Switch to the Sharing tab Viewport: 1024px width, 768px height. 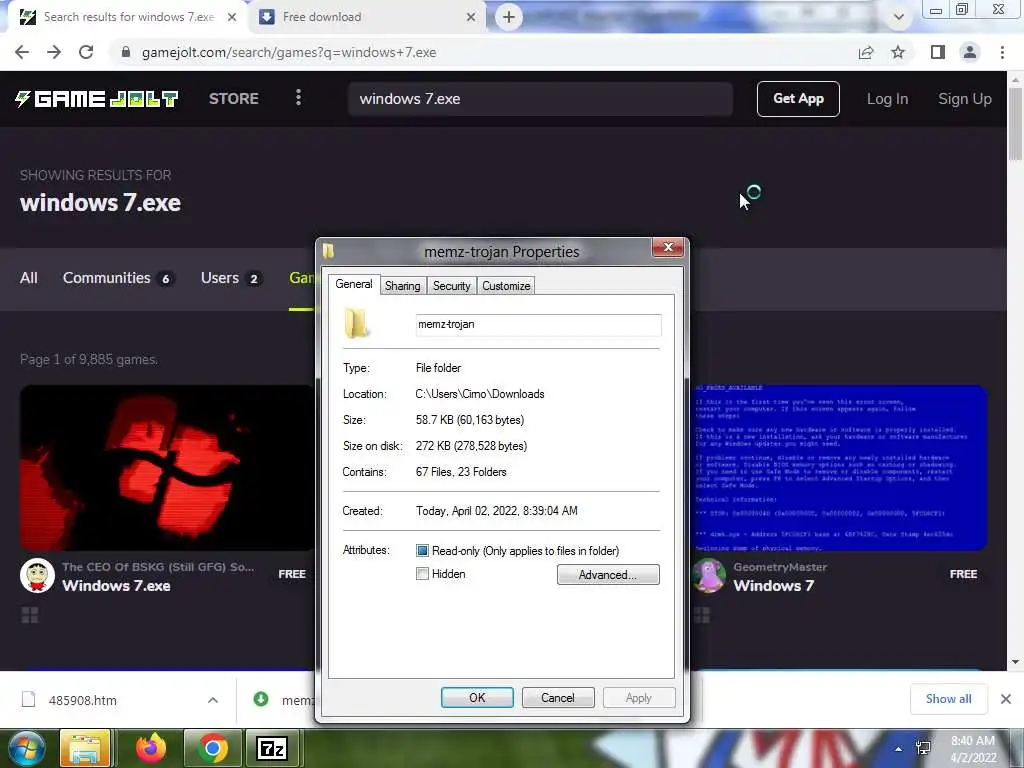tap(402, 286)
